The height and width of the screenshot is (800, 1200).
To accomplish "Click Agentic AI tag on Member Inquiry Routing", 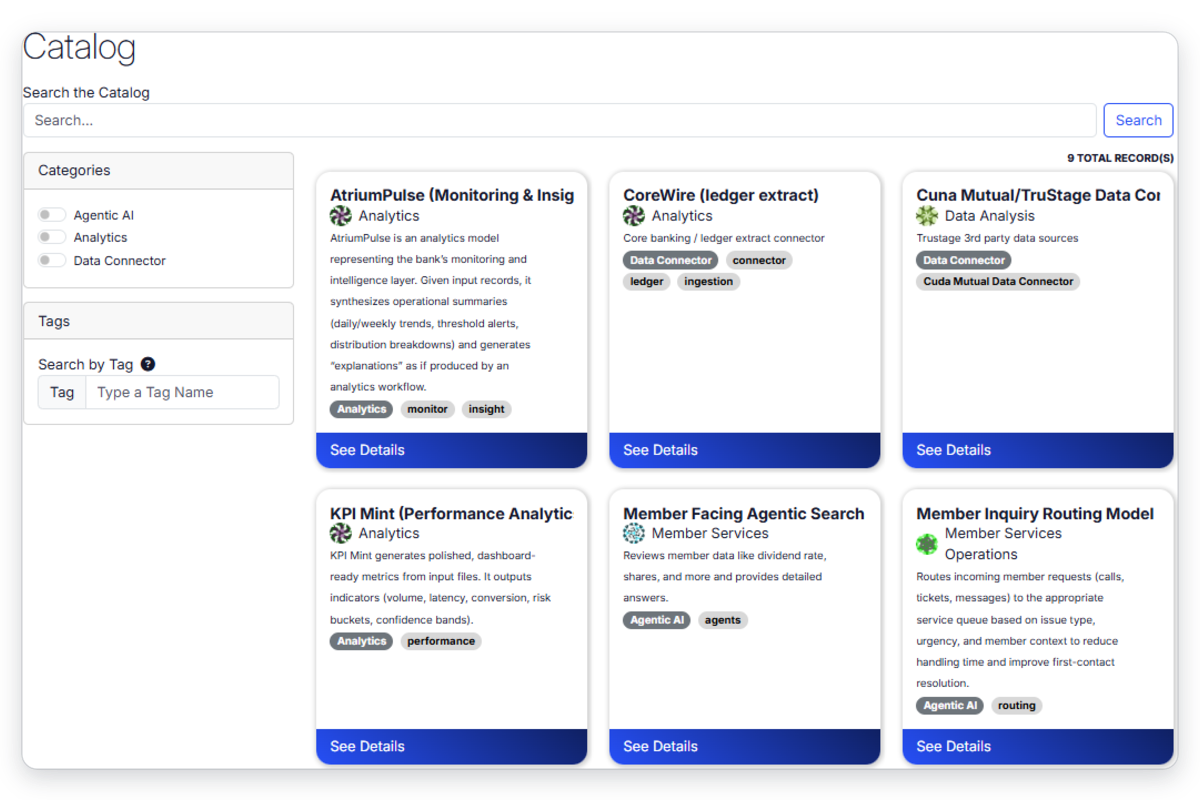I will pos(949,705).
